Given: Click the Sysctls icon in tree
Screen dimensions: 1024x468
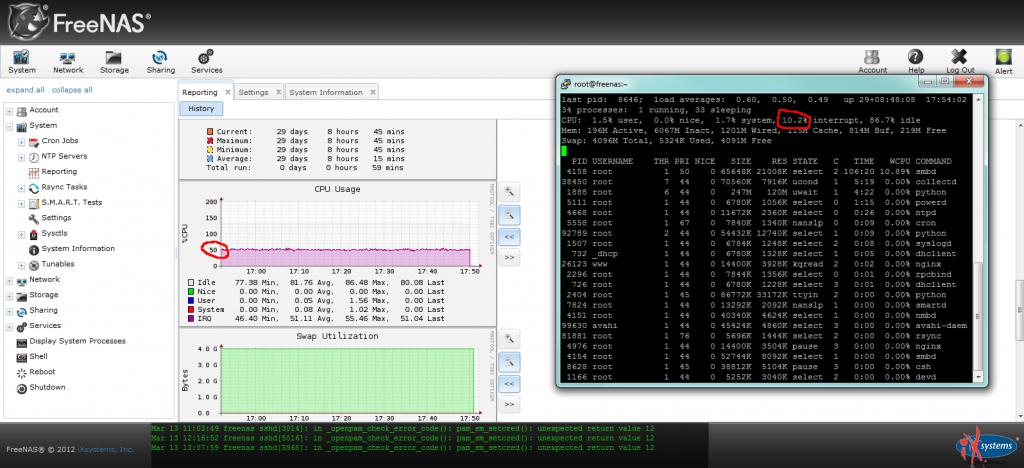Looking at the screenshot, I should 34,234.
